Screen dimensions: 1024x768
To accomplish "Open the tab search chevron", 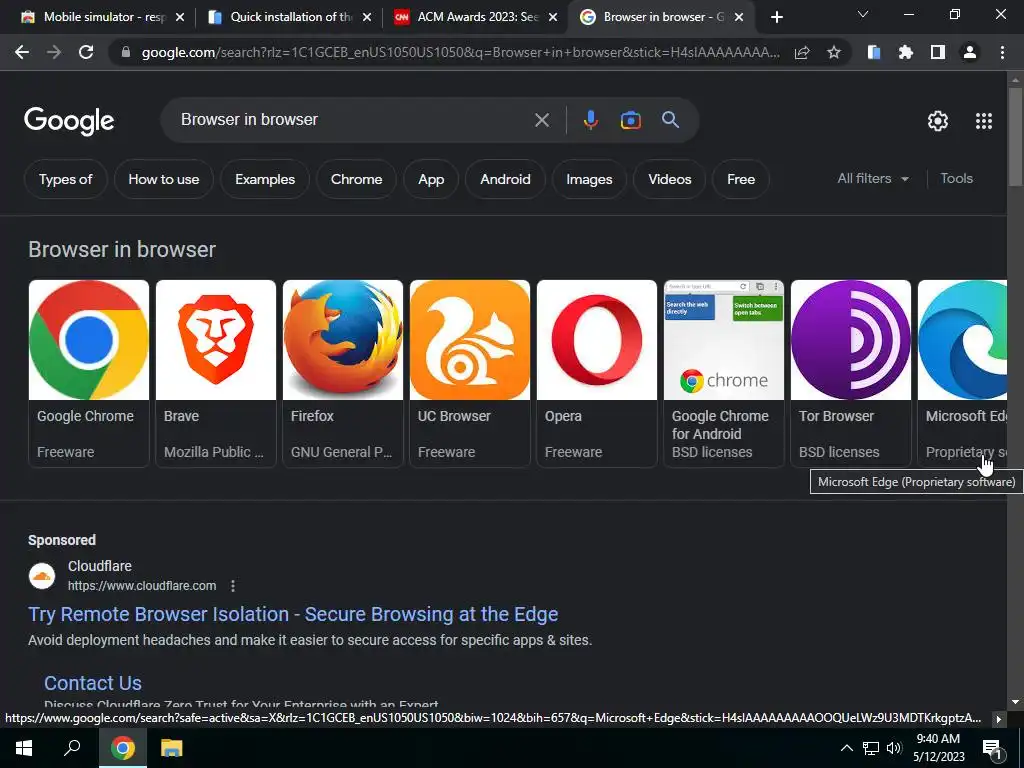I will pyautogui.click(x=862, y=14).
